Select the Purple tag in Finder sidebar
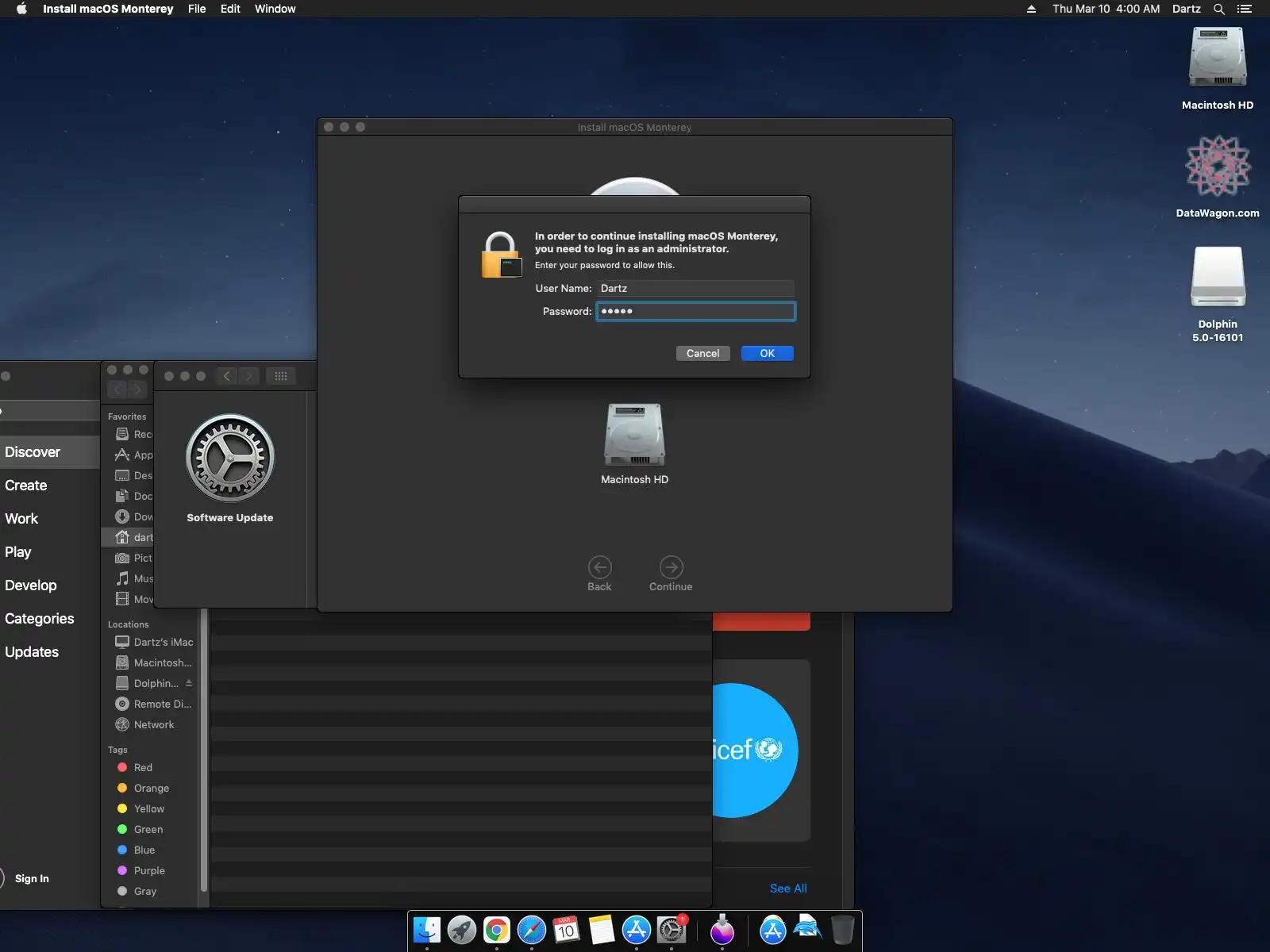This screenshot has height=952, width=1270. 150,870
